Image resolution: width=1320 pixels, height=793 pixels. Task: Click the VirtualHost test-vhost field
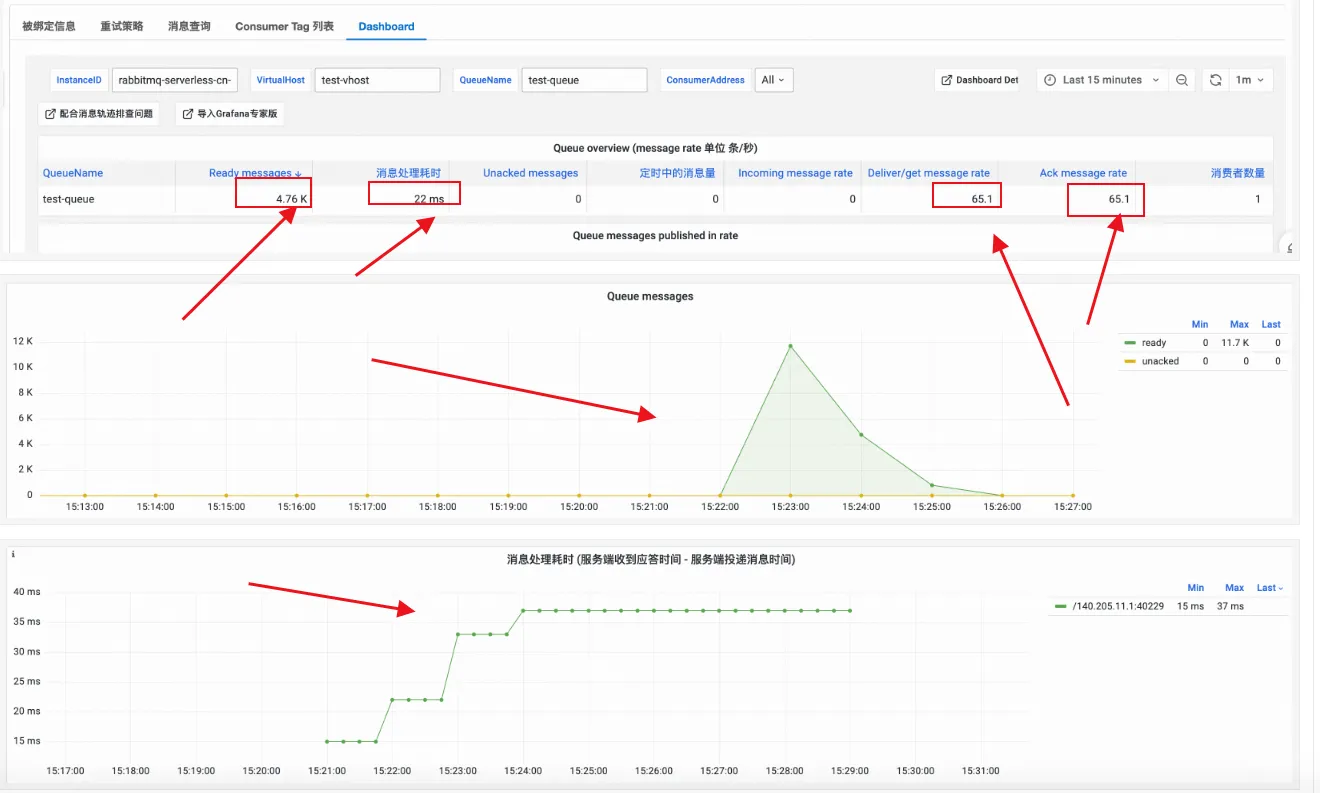point(377,80)
